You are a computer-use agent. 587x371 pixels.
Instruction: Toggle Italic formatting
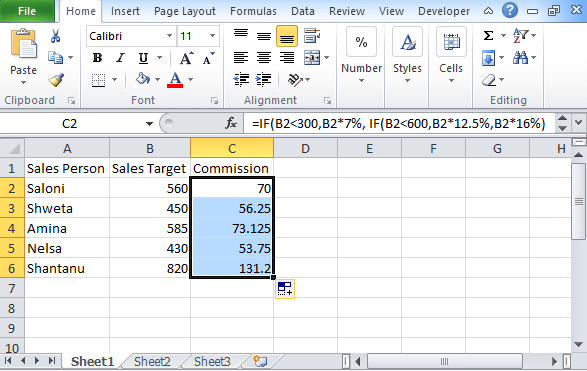click(120, 58)
